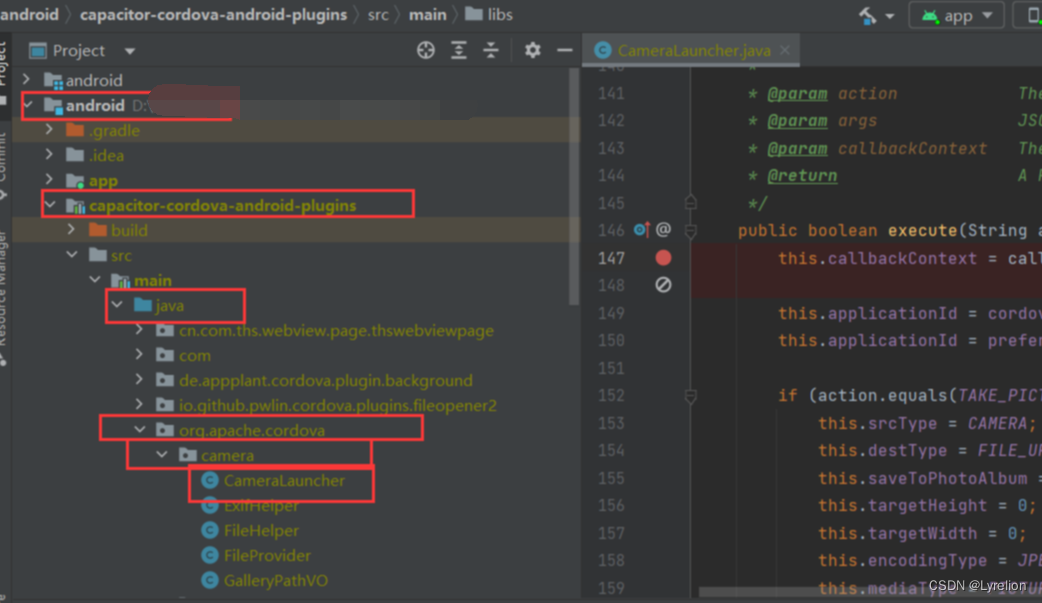
Task: Collapse capacitor-cordova-android-plugins module
Action: coord(51,205)
